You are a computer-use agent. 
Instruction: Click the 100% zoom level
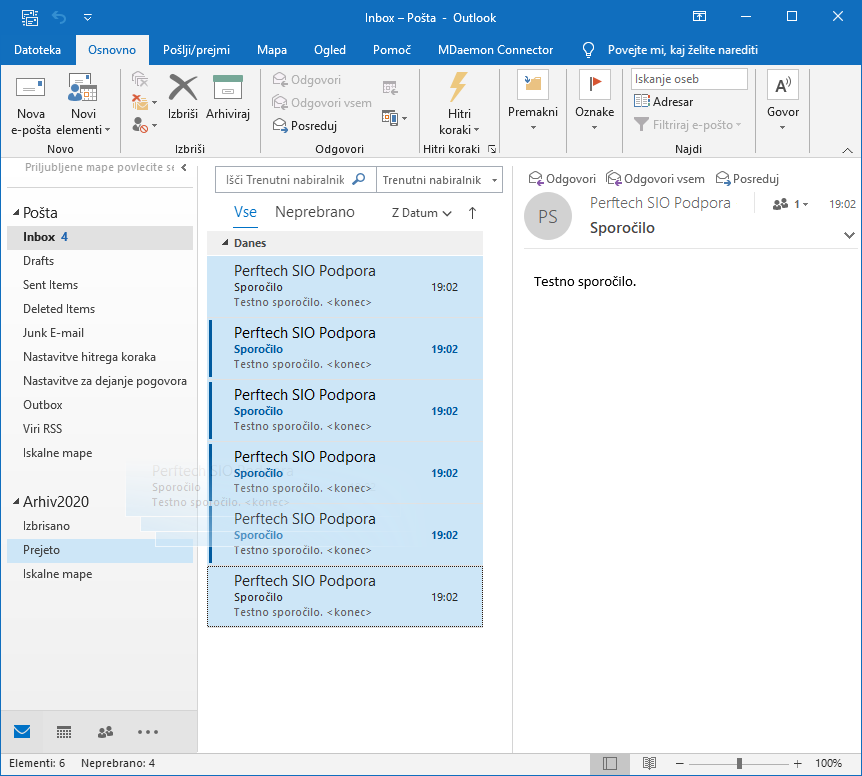click(828, 763)
